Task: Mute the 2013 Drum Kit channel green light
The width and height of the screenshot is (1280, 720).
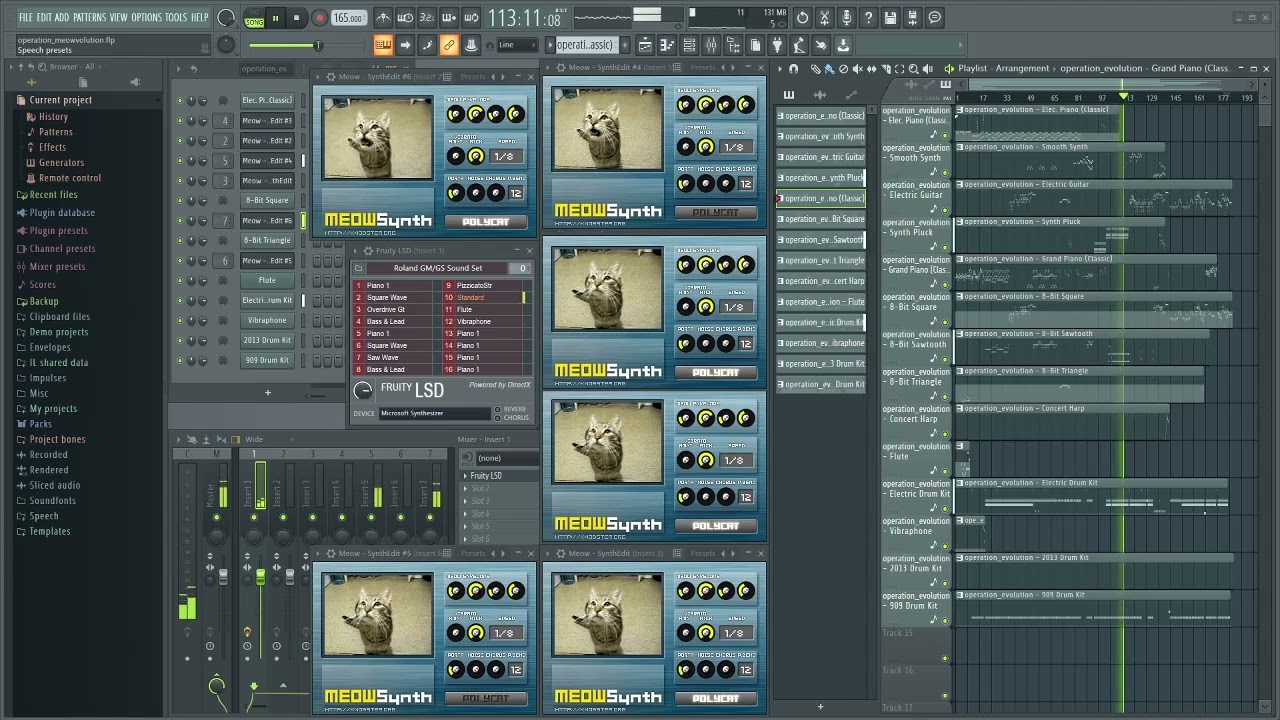Action: pos(180,341)
